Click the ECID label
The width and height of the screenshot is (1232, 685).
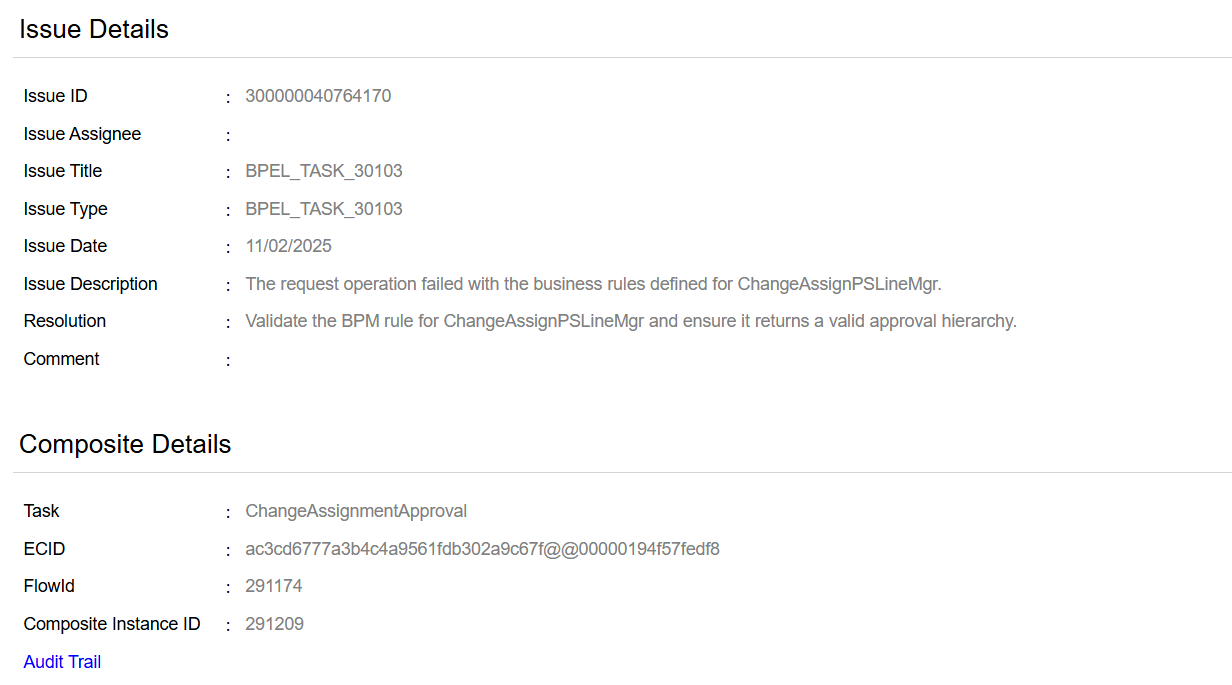47,549
